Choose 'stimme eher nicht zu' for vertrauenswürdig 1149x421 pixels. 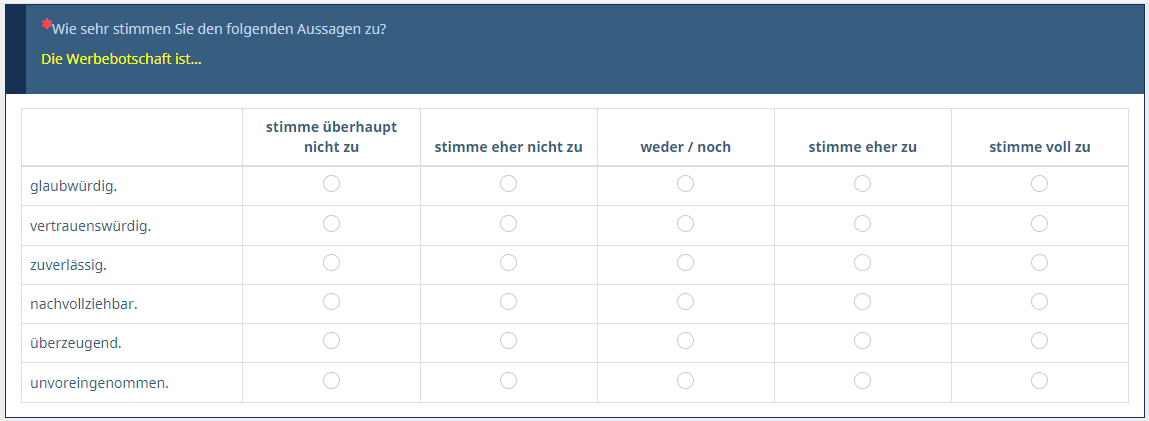(x=508, y=223)
